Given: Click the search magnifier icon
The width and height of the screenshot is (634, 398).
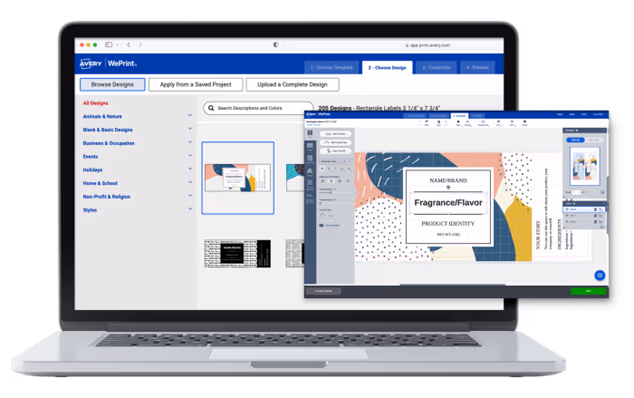Looking at the screenshot, I should coord(211,108).
